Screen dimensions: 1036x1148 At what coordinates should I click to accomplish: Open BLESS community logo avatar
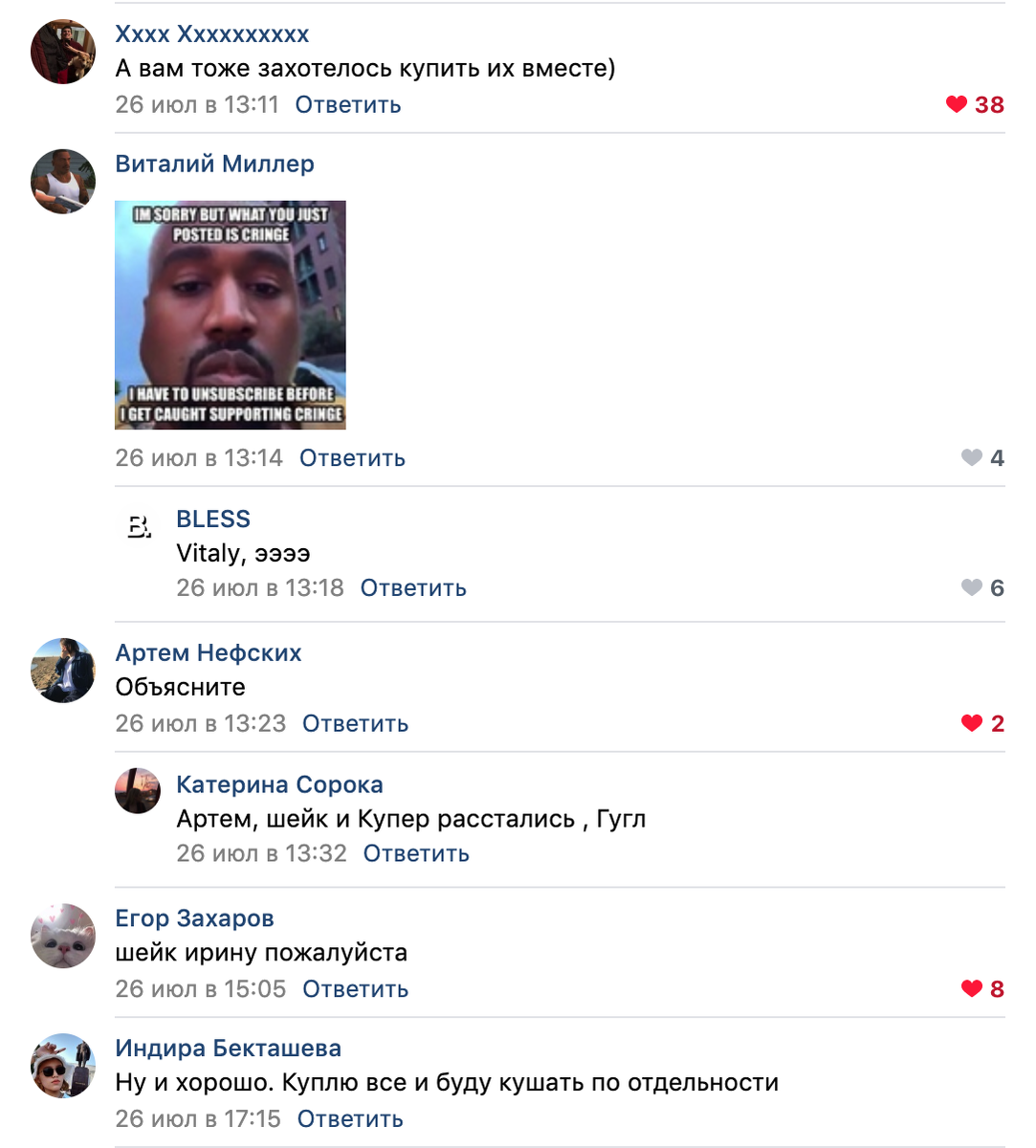point(138,525)
